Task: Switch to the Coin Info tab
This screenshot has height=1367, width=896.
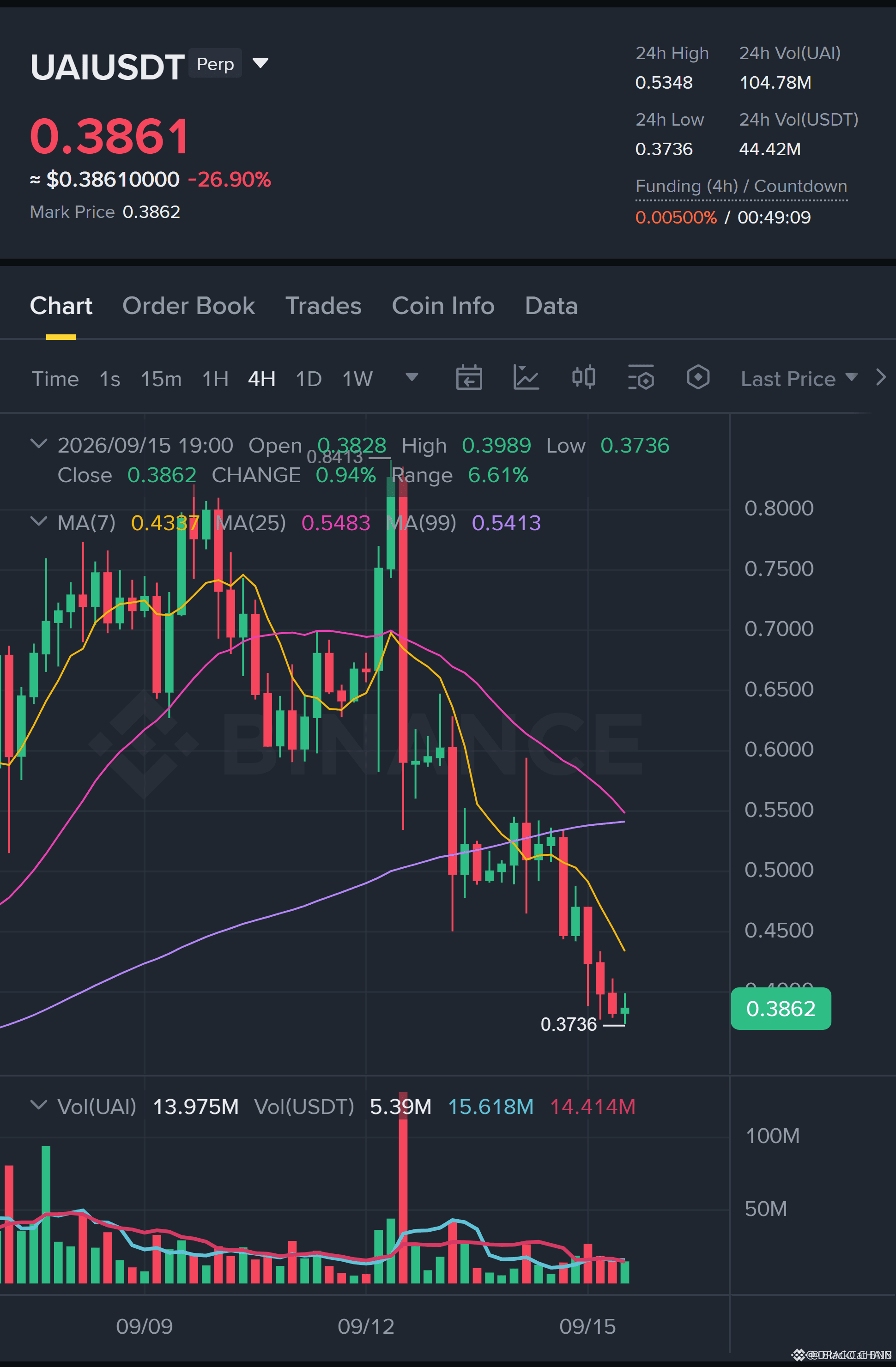Action: pyautogui.click(x=443, y=306)
